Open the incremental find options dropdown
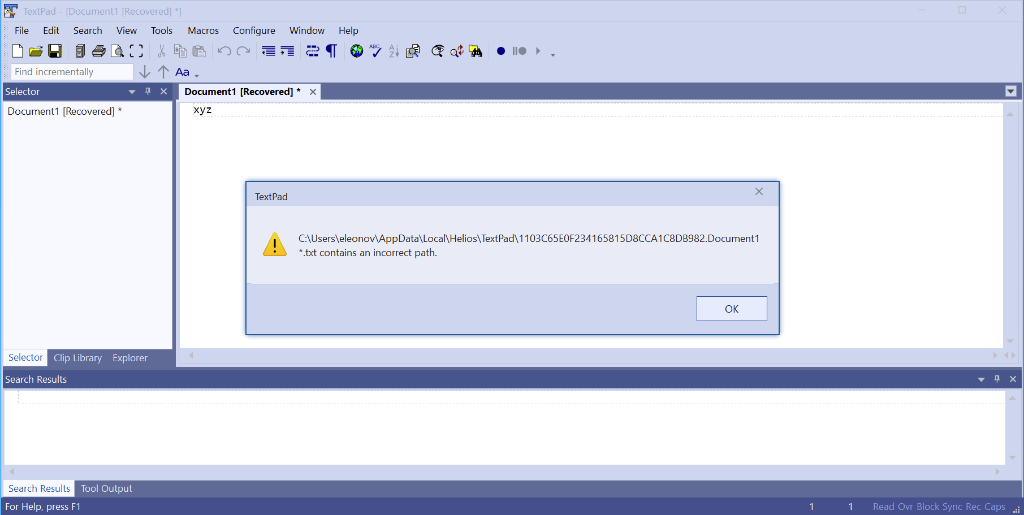This screenshot has height=515, width=1024. click(x=197, y=76)
